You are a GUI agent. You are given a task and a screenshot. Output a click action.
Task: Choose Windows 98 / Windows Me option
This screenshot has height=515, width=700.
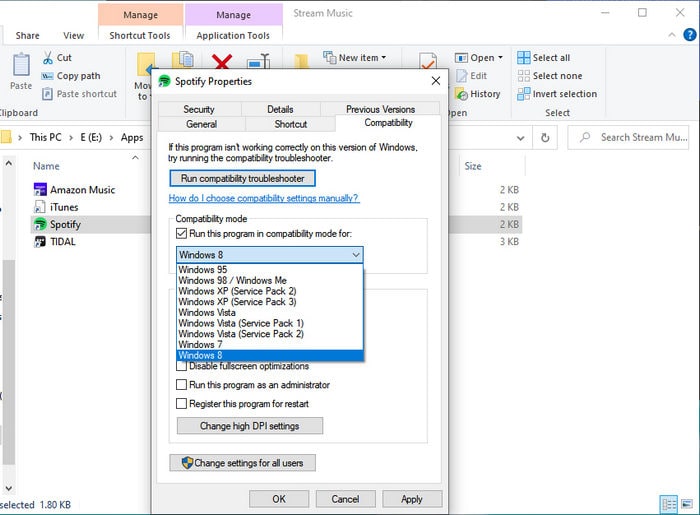click(270, 280)
